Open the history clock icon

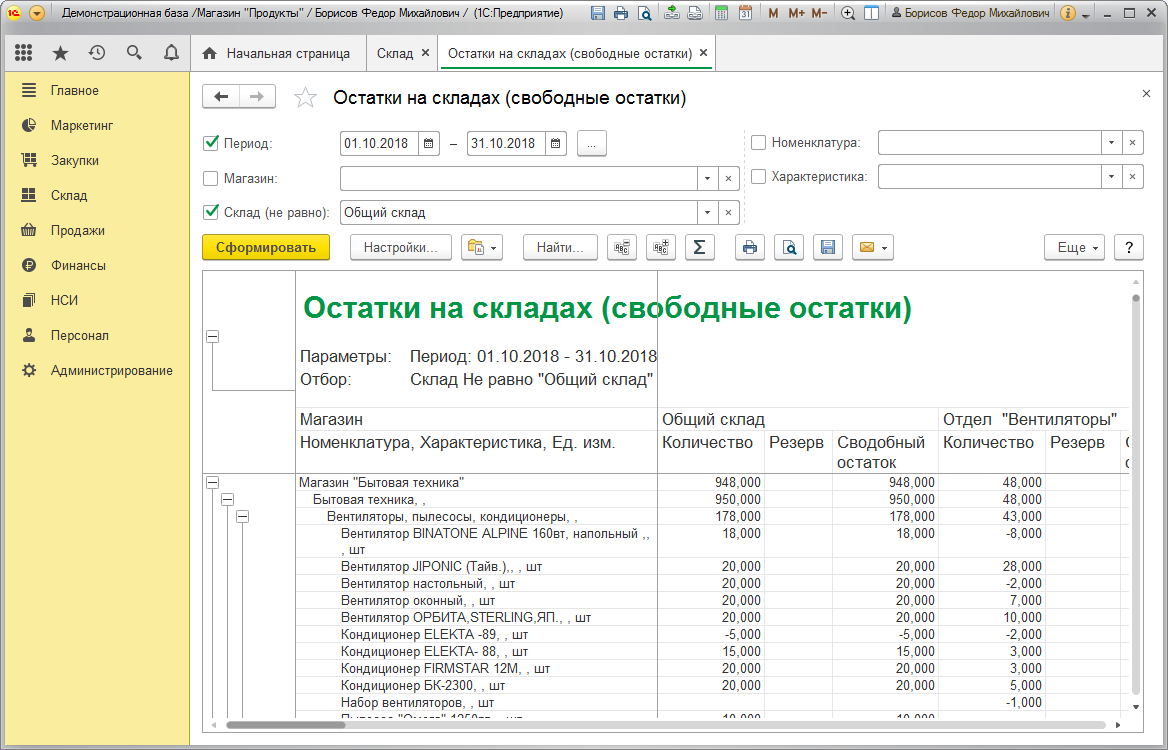[x=97, y=53]
